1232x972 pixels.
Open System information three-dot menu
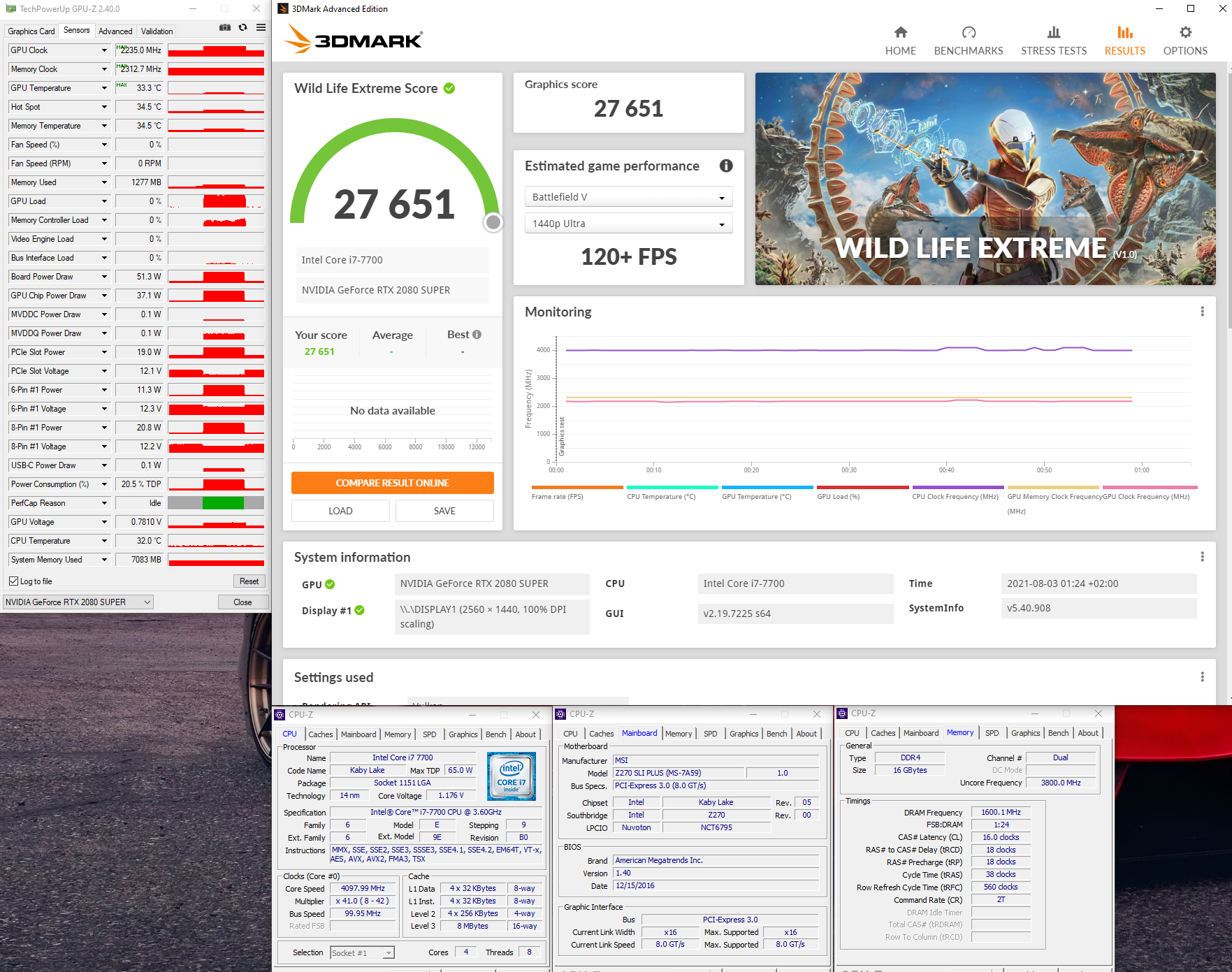coord(1202,557)
